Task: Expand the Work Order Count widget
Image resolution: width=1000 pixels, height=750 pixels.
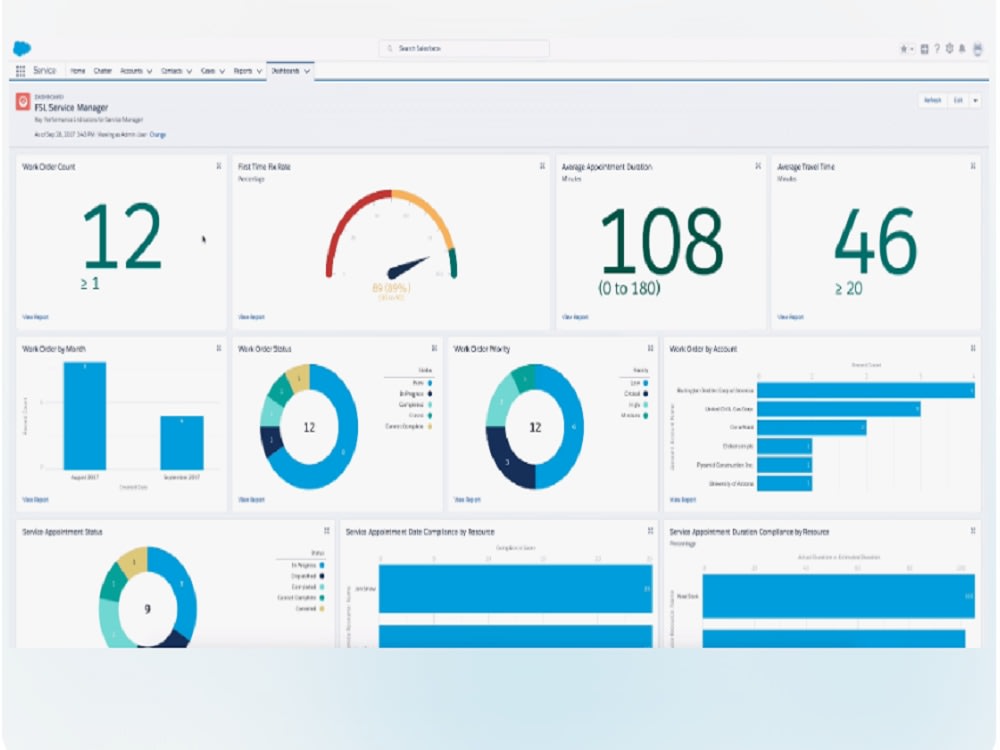Action: click(219, 166)
